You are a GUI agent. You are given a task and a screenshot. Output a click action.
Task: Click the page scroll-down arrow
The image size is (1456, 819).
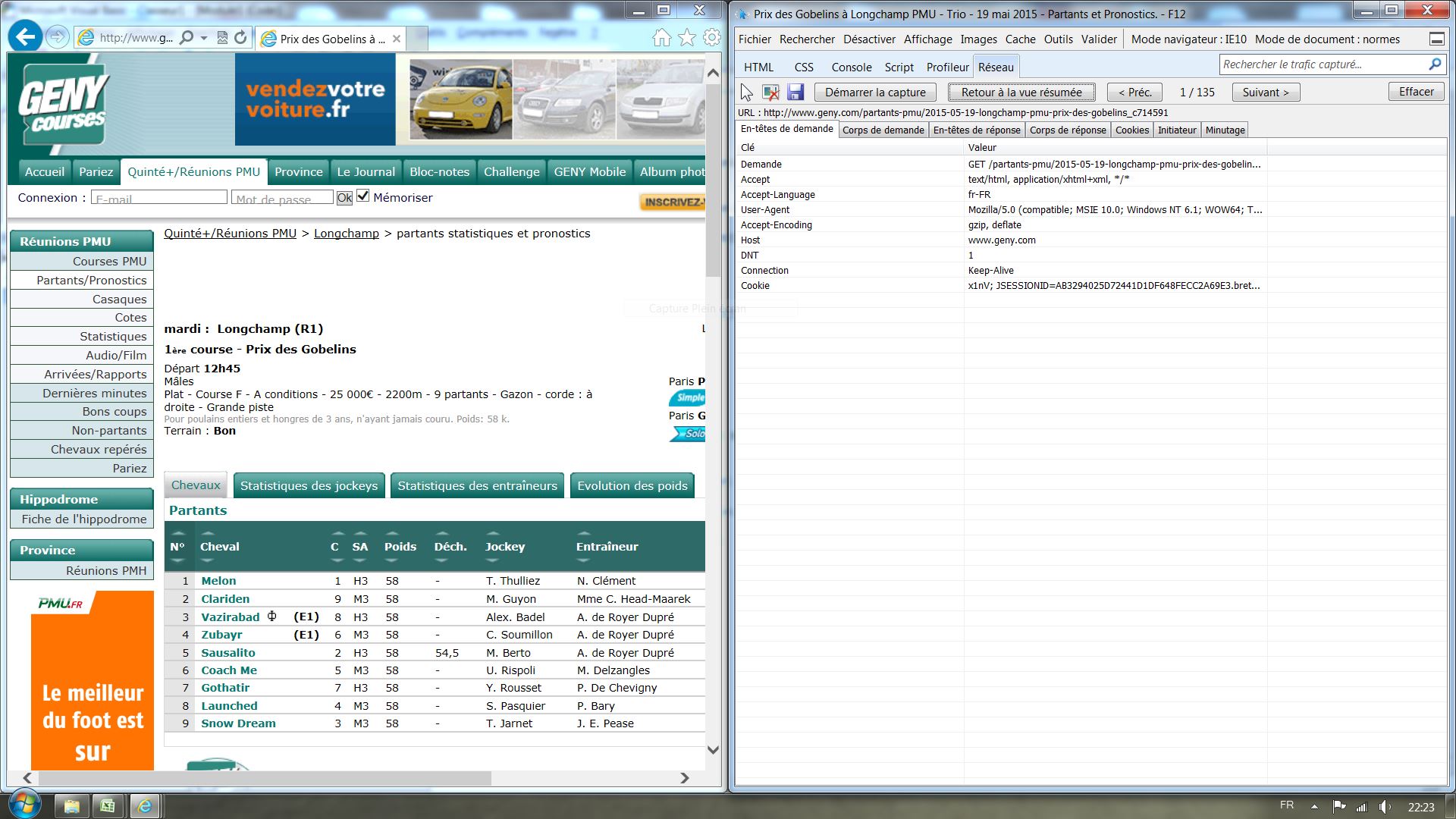(713, 749)
